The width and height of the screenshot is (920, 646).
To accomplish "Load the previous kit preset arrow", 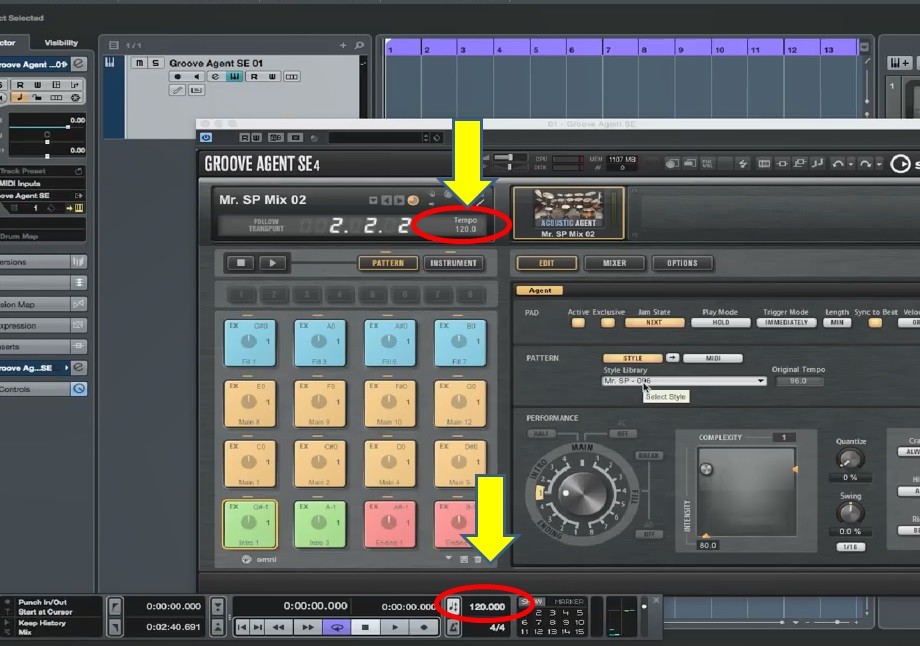I will (x=387, y=201).
